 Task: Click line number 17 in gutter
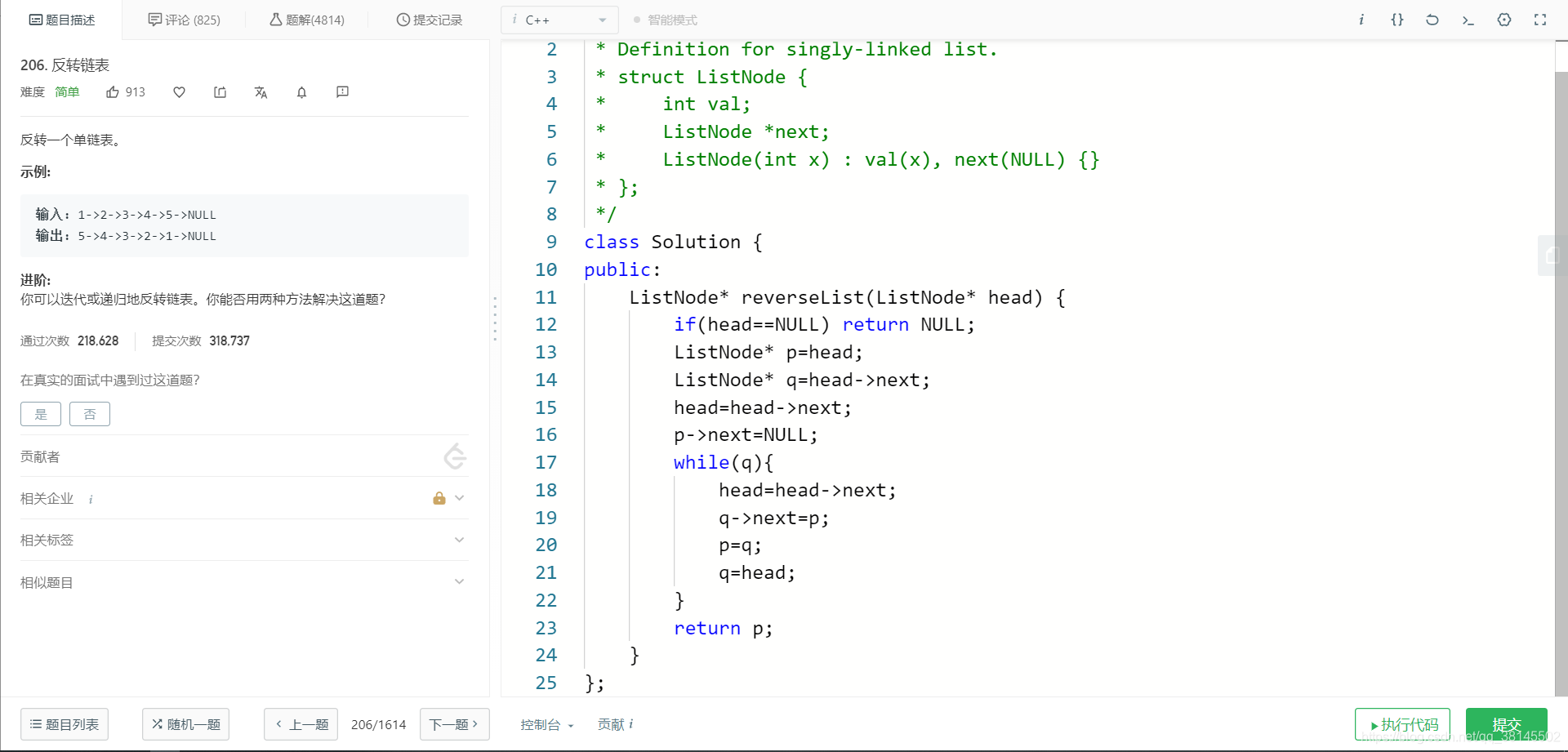(546, 462)
